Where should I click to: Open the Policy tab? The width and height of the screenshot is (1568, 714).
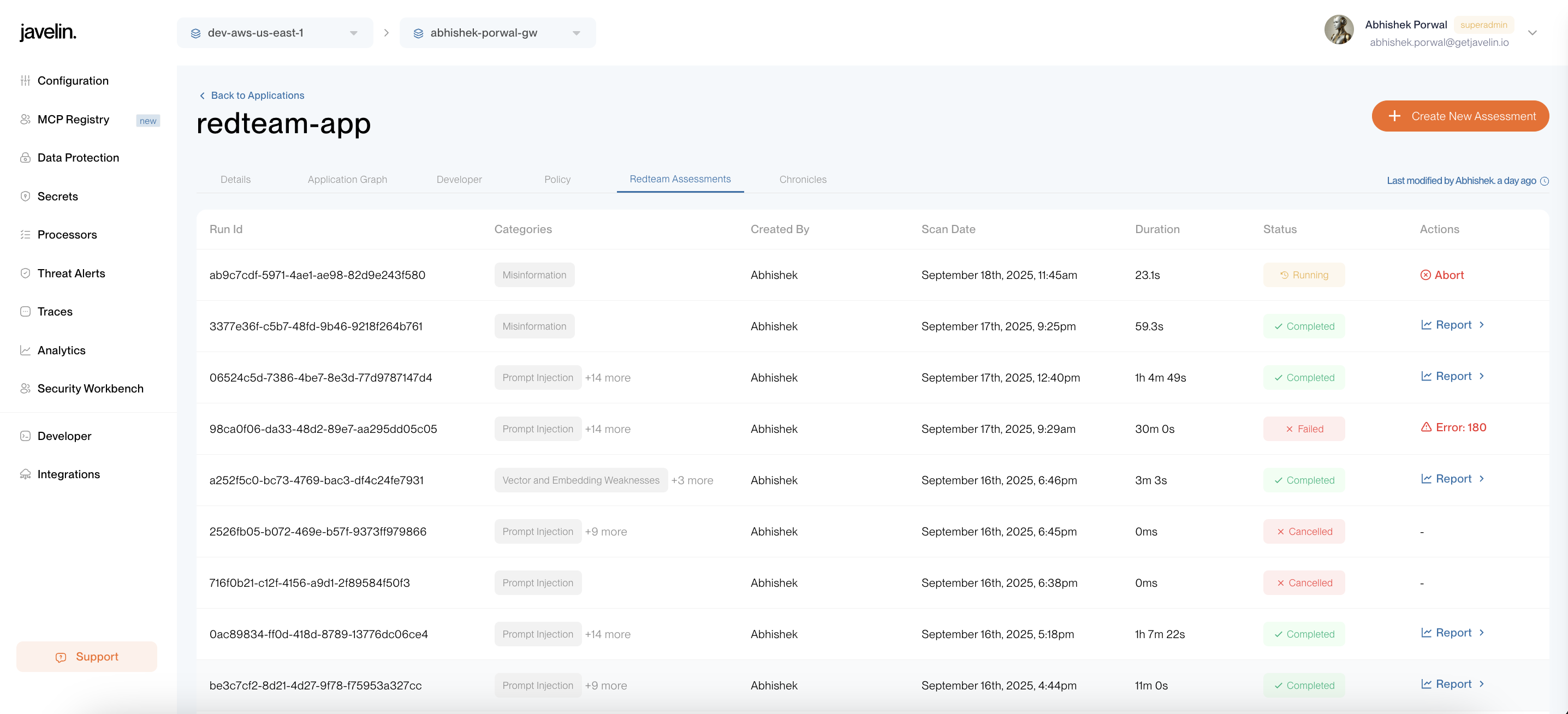tap(557, 180)
